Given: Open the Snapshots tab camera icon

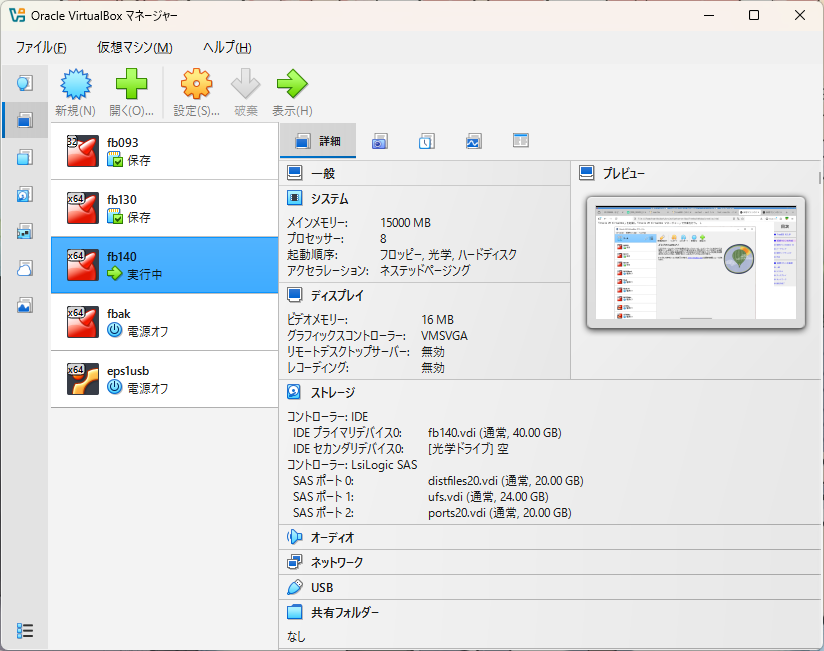Looking at the screenshot, I should click(379, 141).
